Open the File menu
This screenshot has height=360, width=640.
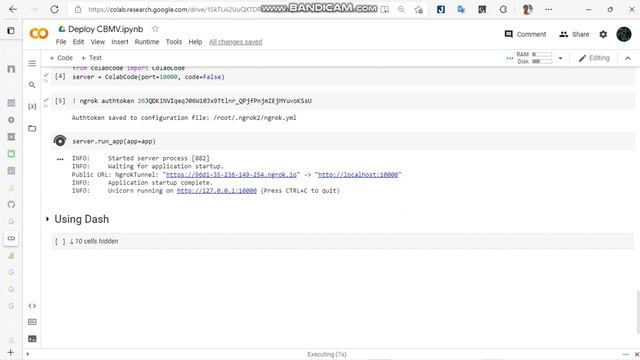[61, 42]
